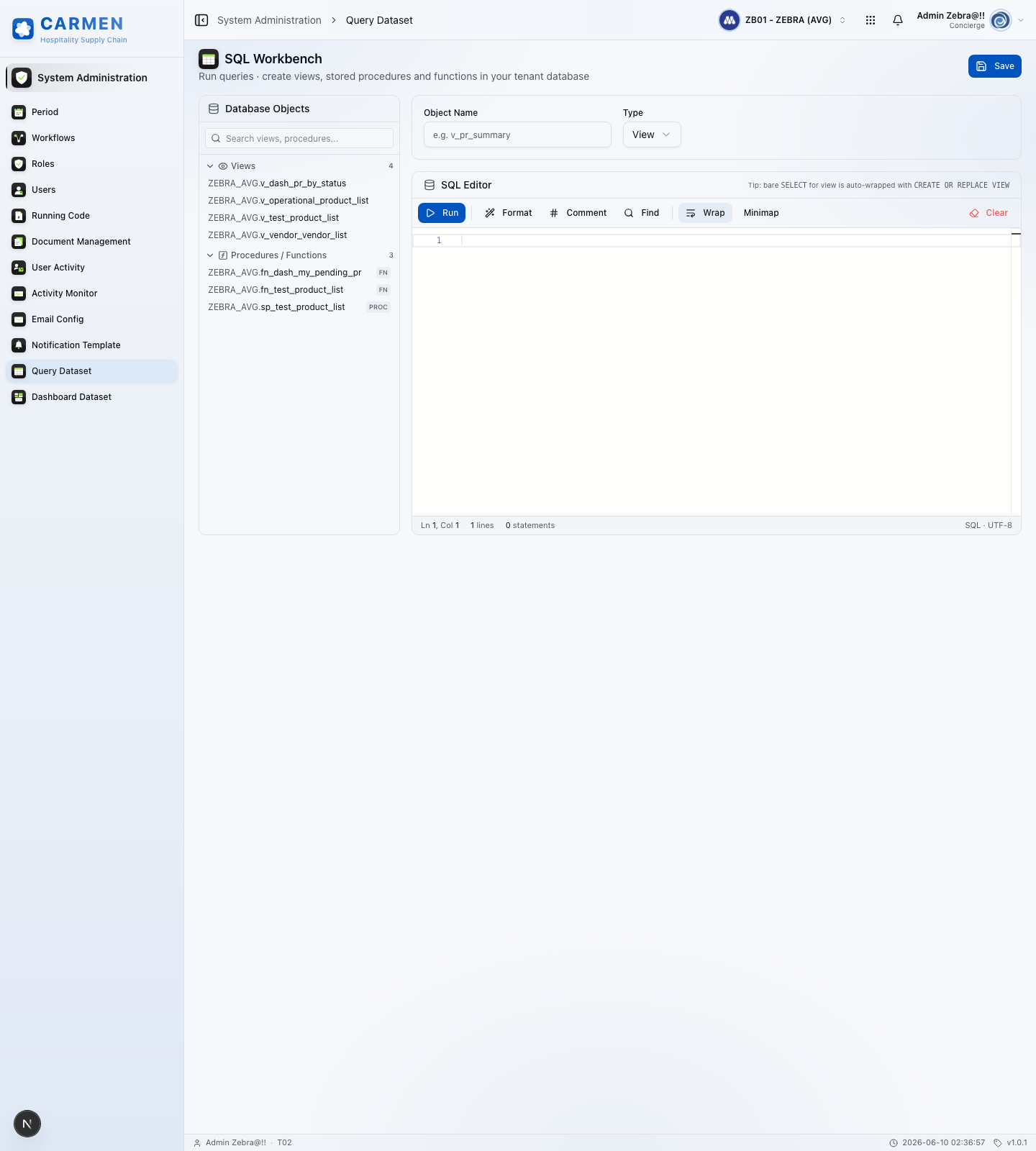Select ZEBRA_AVG.fn_test_product_list function
The width and height of the screenshot is (1036, 1151).
coord(299,290)
